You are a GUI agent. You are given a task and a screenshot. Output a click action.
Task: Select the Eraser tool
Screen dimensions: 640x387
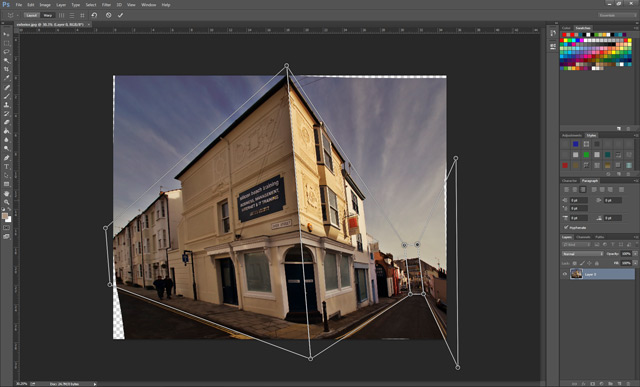click(7, 122)
